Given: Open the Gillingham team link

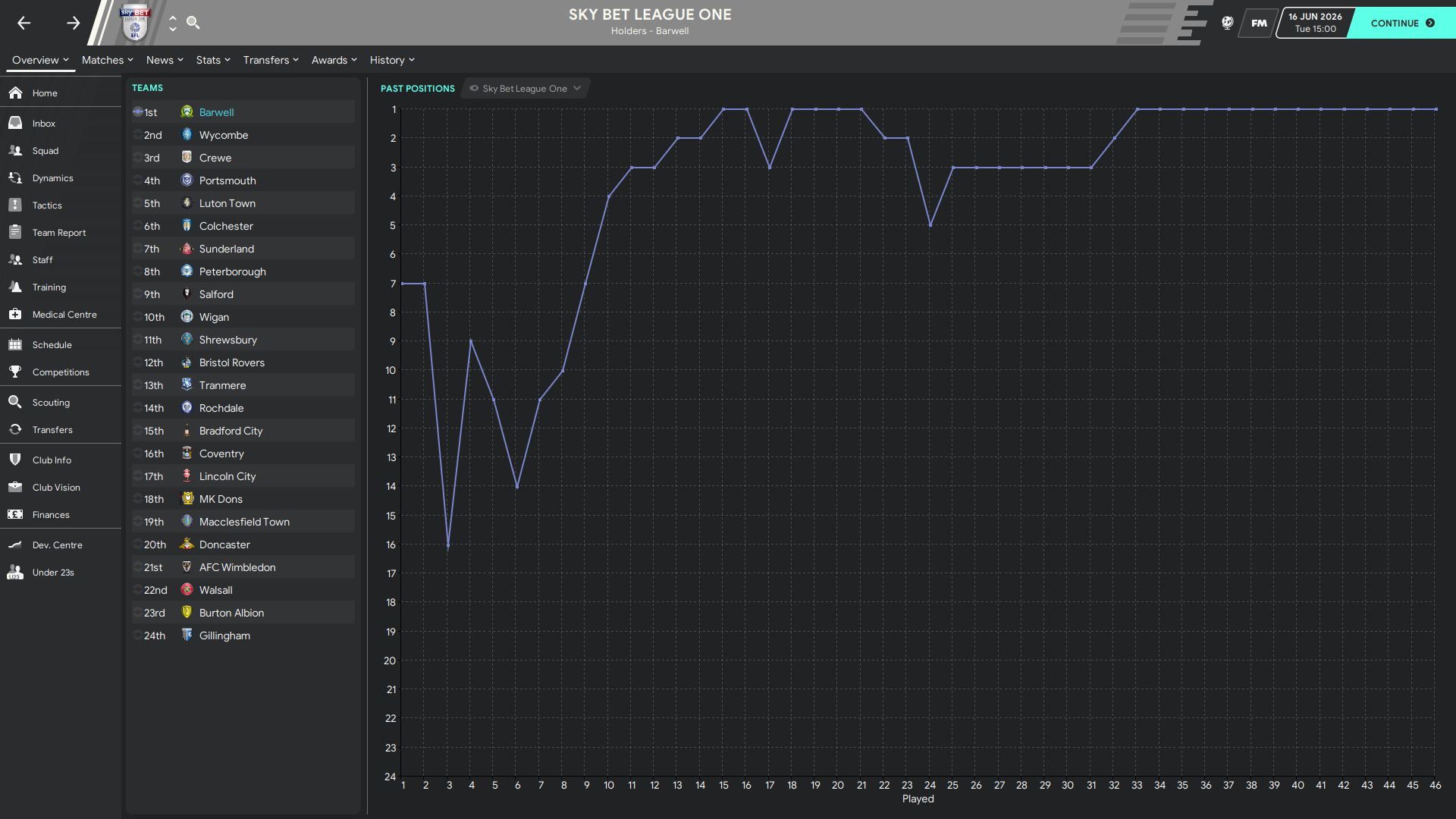Looking at the screenshot, I should tap(224, 635).
